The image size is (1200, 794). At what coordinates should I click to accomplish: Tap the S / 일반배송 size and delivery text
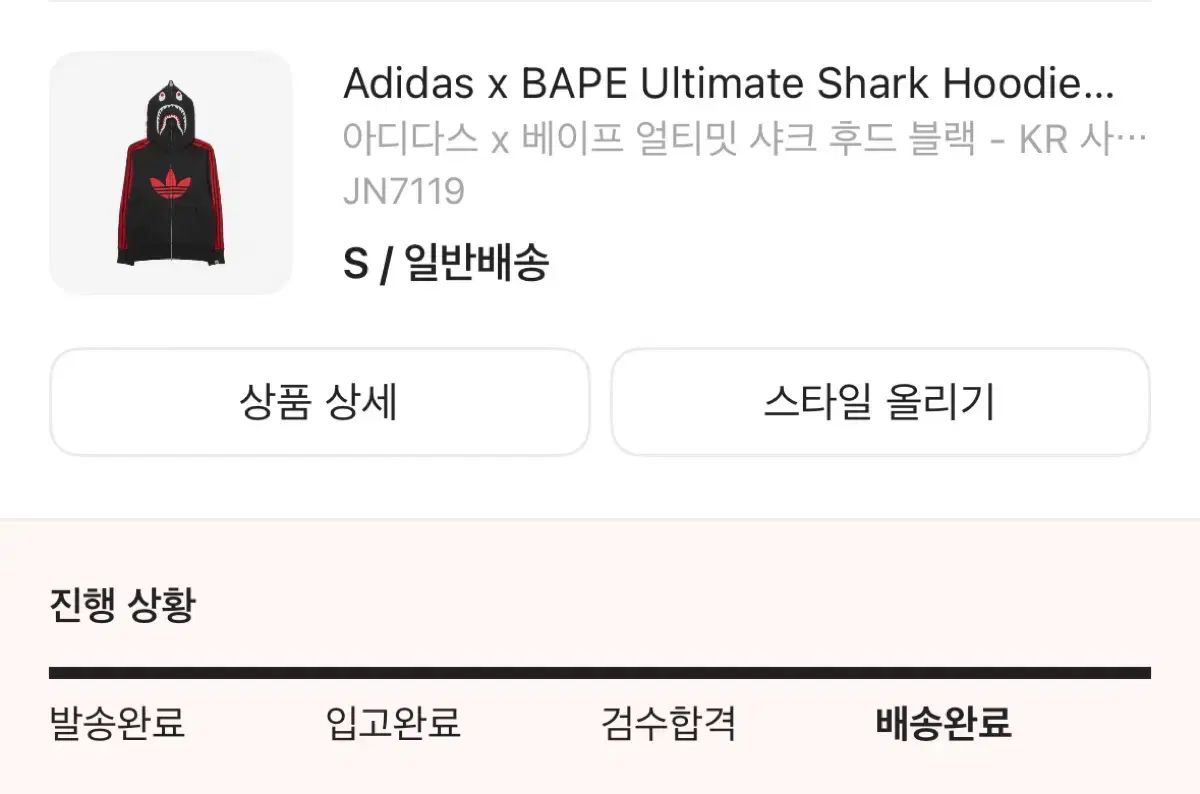pyautogui.click(x=446, y=264)
